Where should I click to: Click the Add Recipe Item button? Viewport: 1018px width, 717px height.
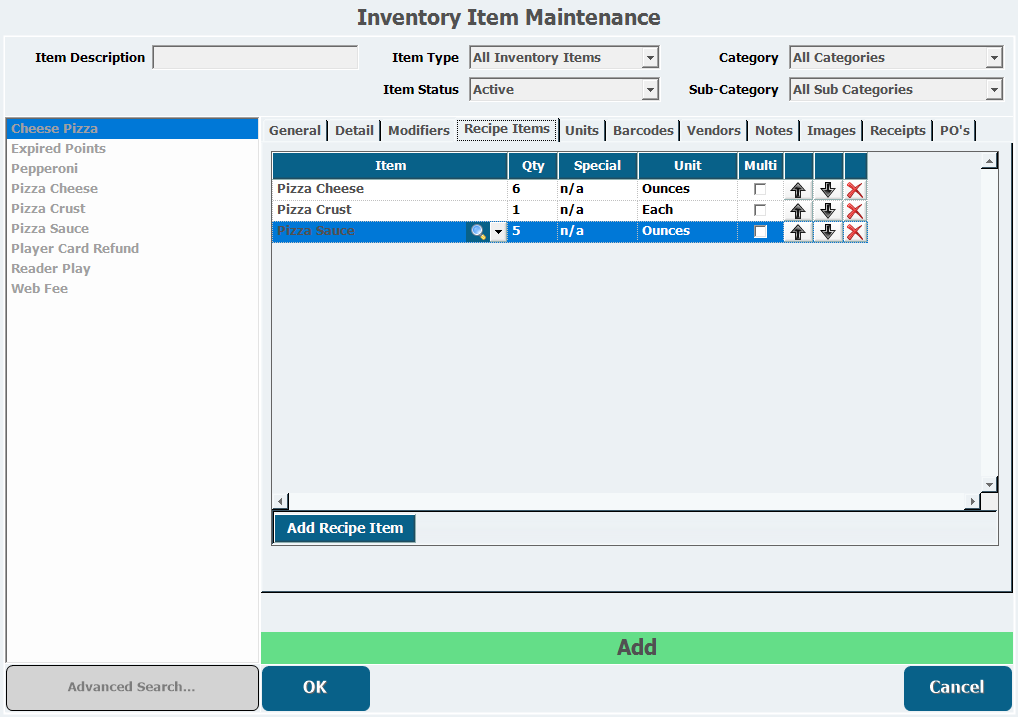[x=344, y=528]
